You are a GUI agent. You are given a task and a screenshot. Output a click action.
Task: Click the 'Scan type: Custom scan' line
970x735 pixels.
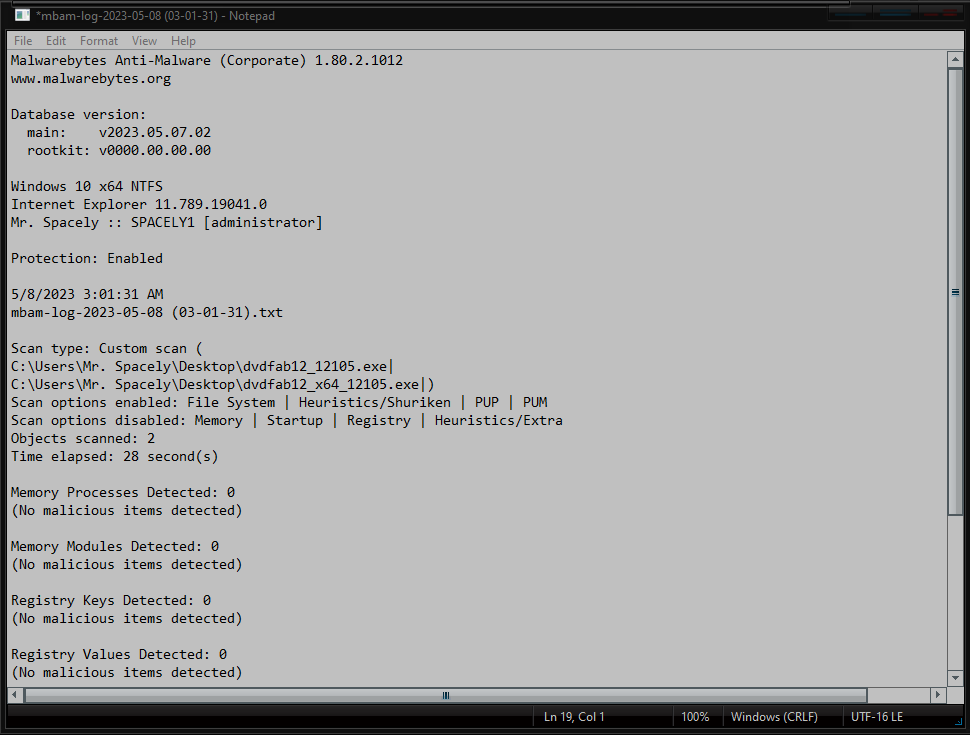pyautogui.click(x=106, y=348)
